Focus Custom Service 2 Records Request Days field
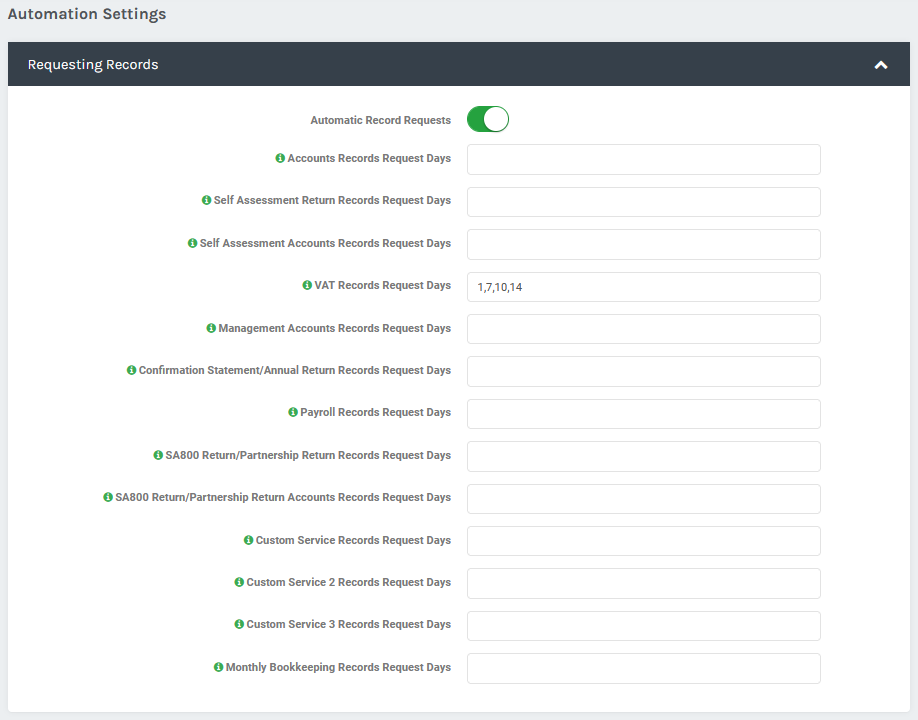Screen dimensions: 918x720 [643, 583]
